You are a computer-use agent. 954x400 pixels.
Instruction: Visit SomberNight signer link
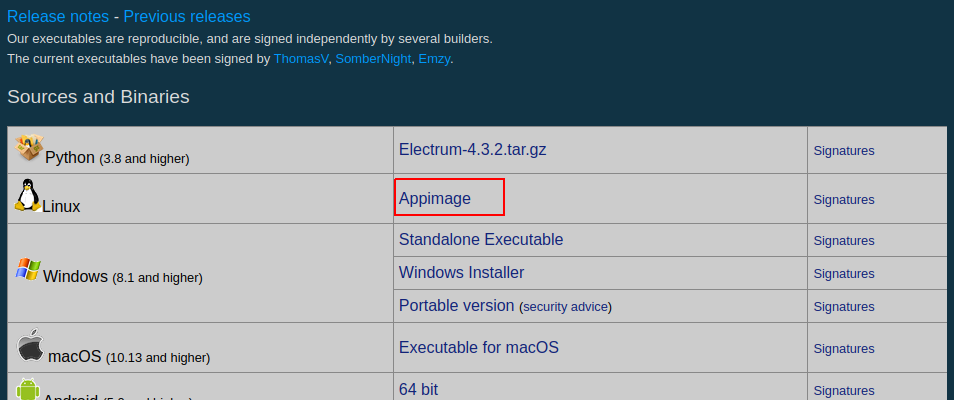[373, 59]
